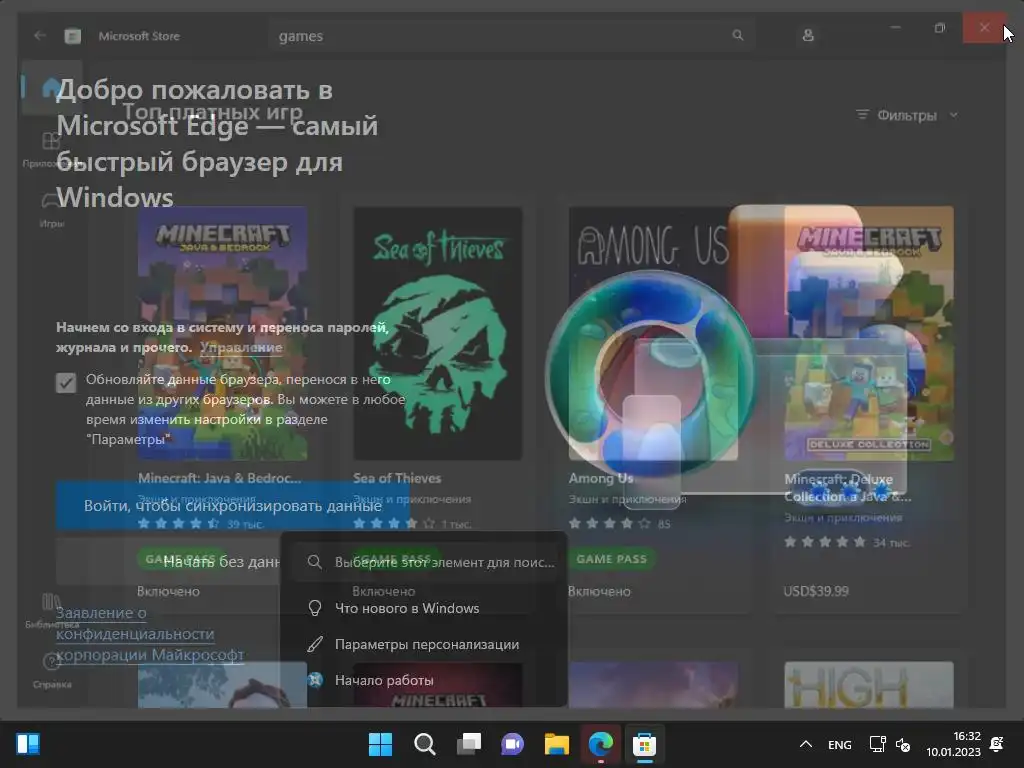Switch the ENG input language indicator
Screen dimensions: 1024x768
840,744
